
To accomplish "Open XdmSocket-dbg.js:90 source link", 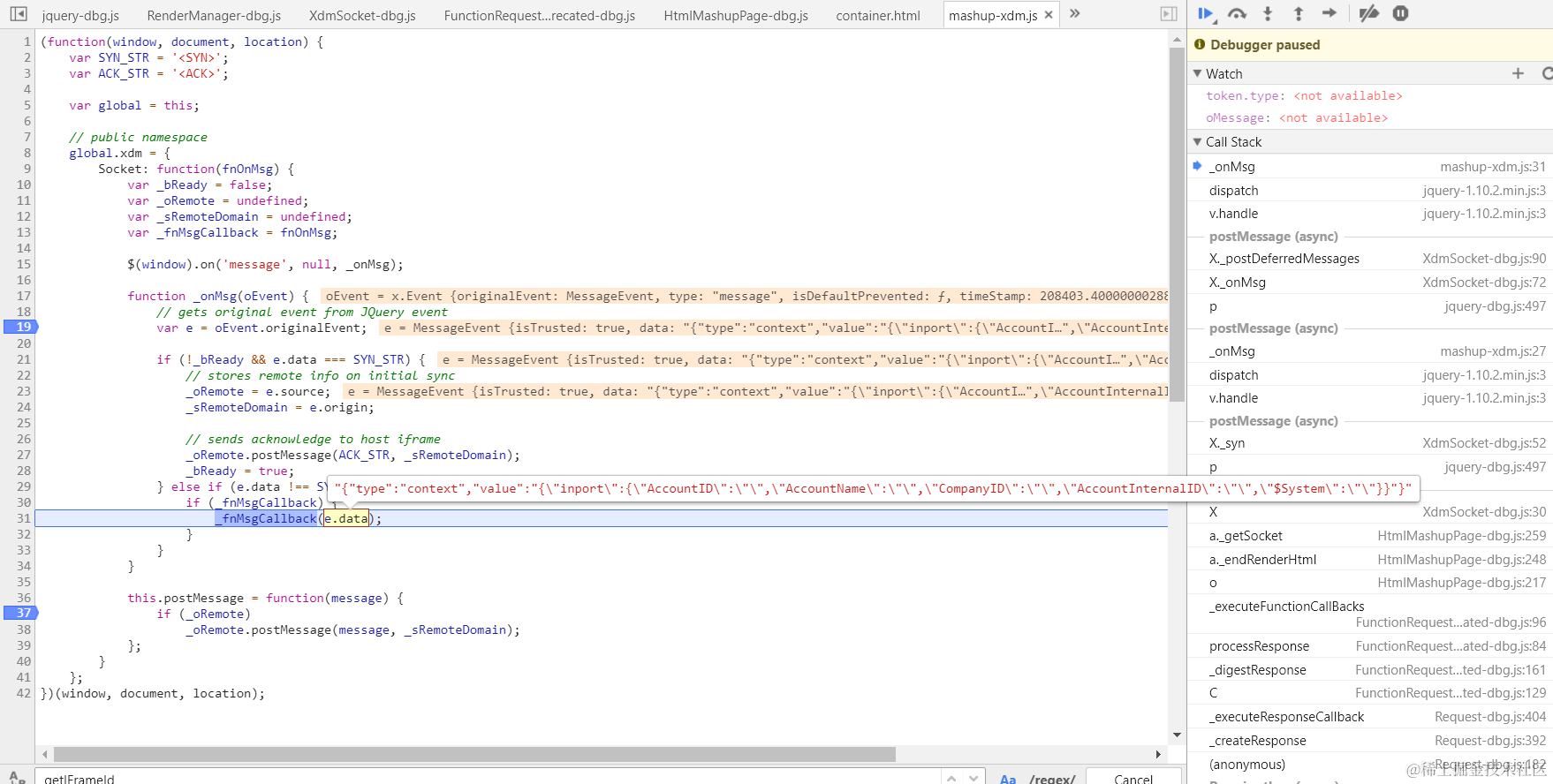I will (x=1484, y=259).
